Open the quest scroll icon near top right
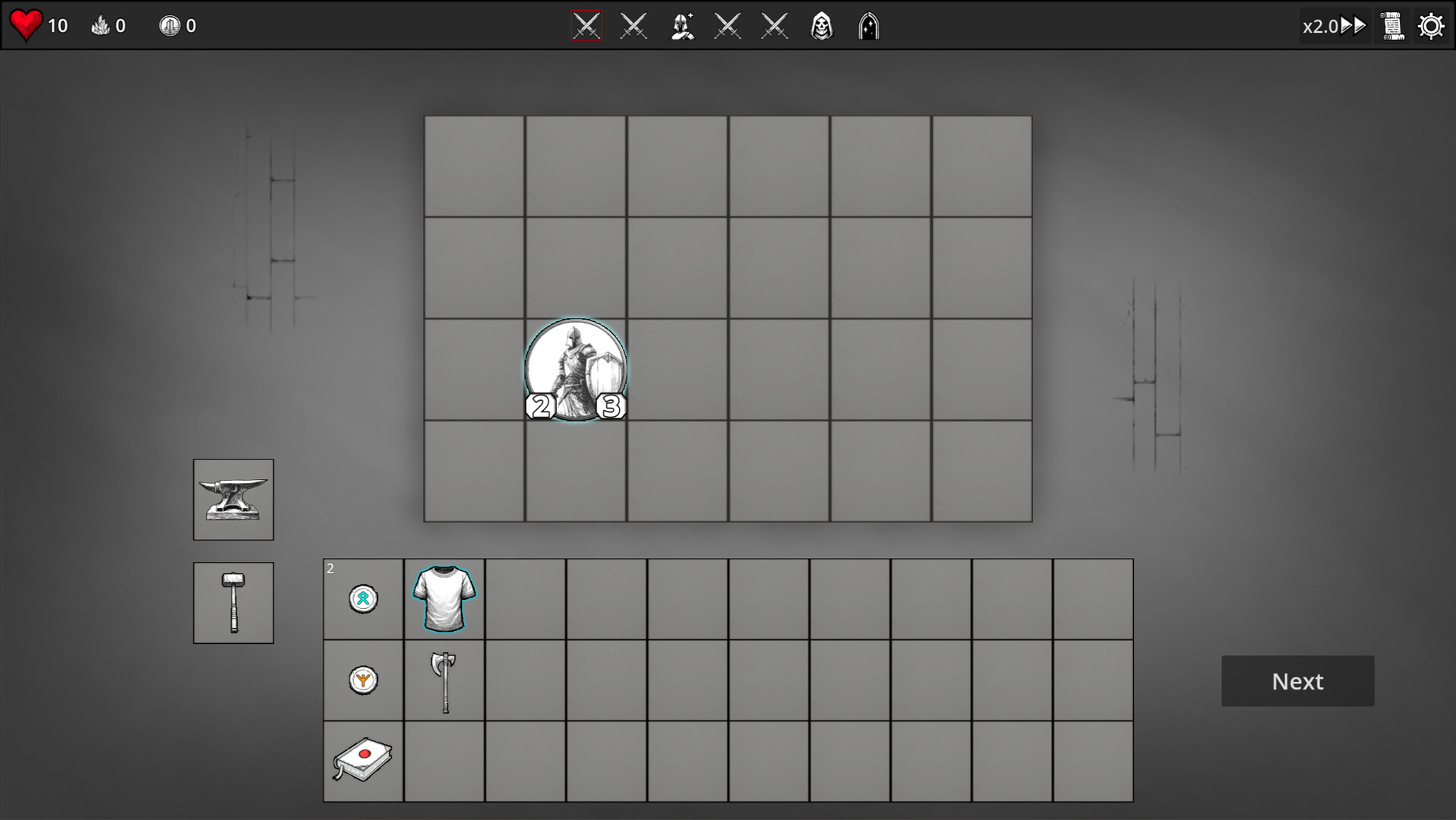 [1394, 25]
